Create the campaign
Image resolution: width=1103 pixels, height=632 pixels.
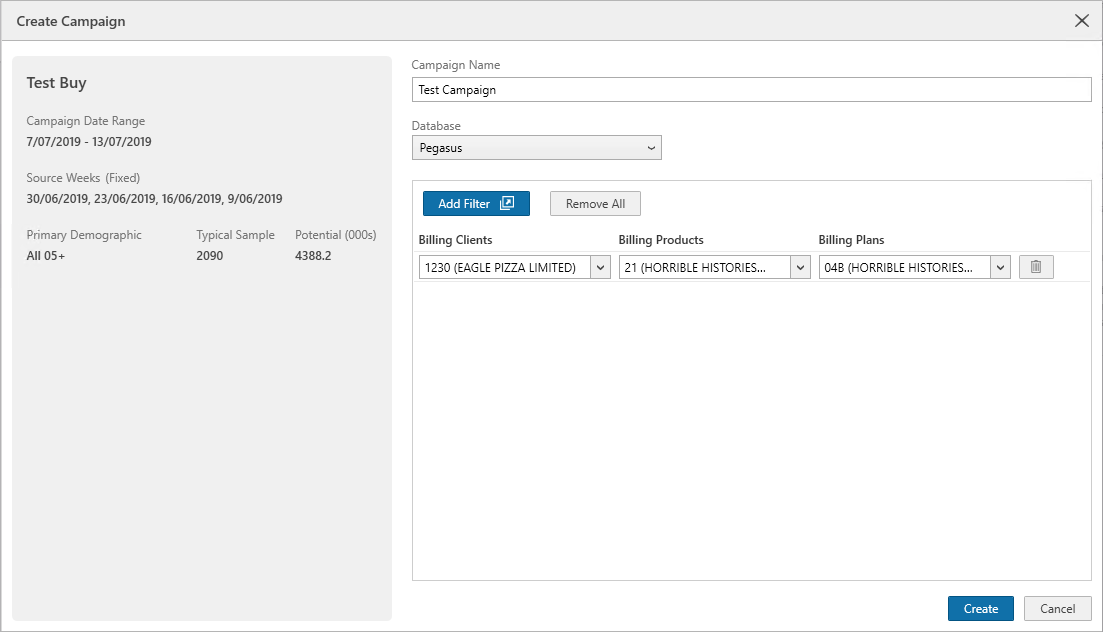[981, 609]
